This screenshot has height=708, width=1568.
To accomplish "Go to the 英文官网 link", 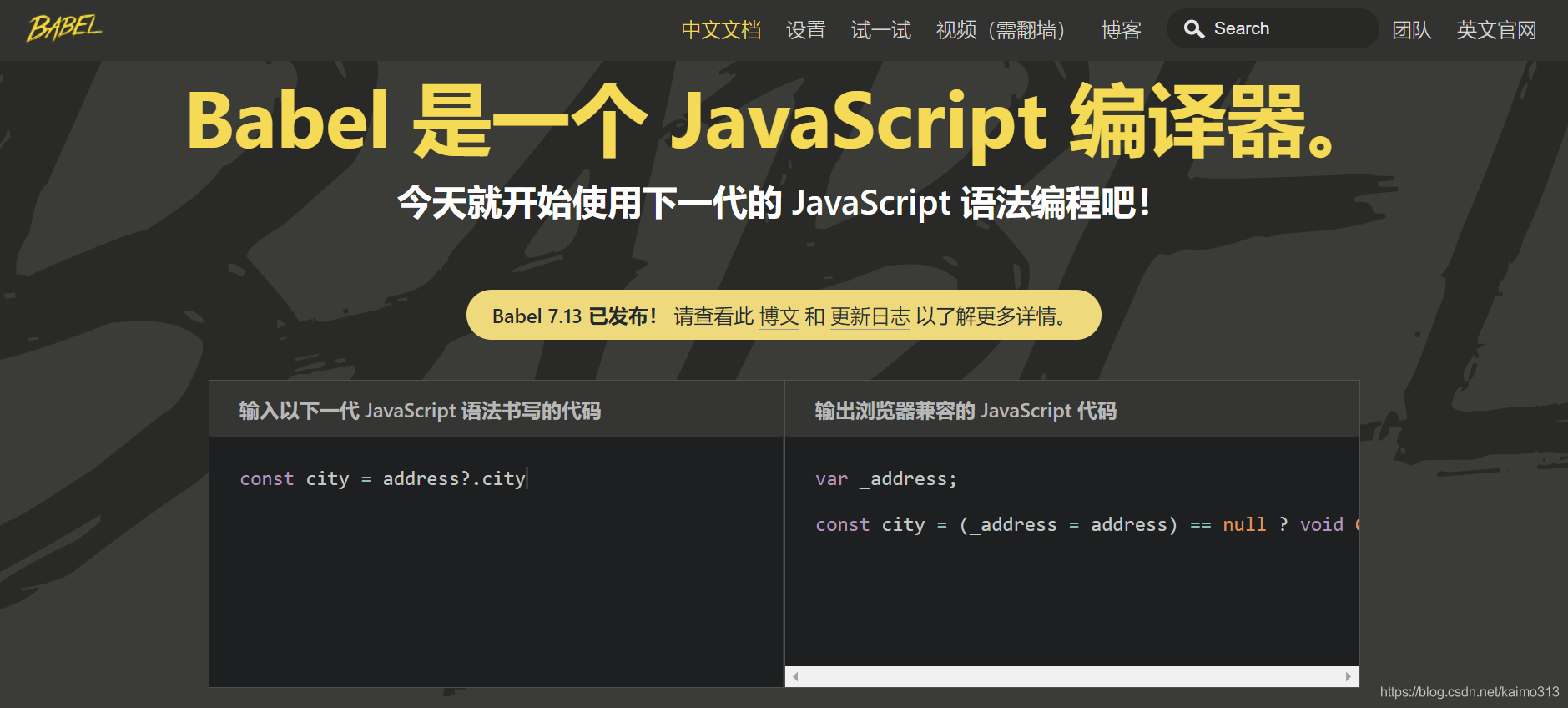I will point(1496,30).
